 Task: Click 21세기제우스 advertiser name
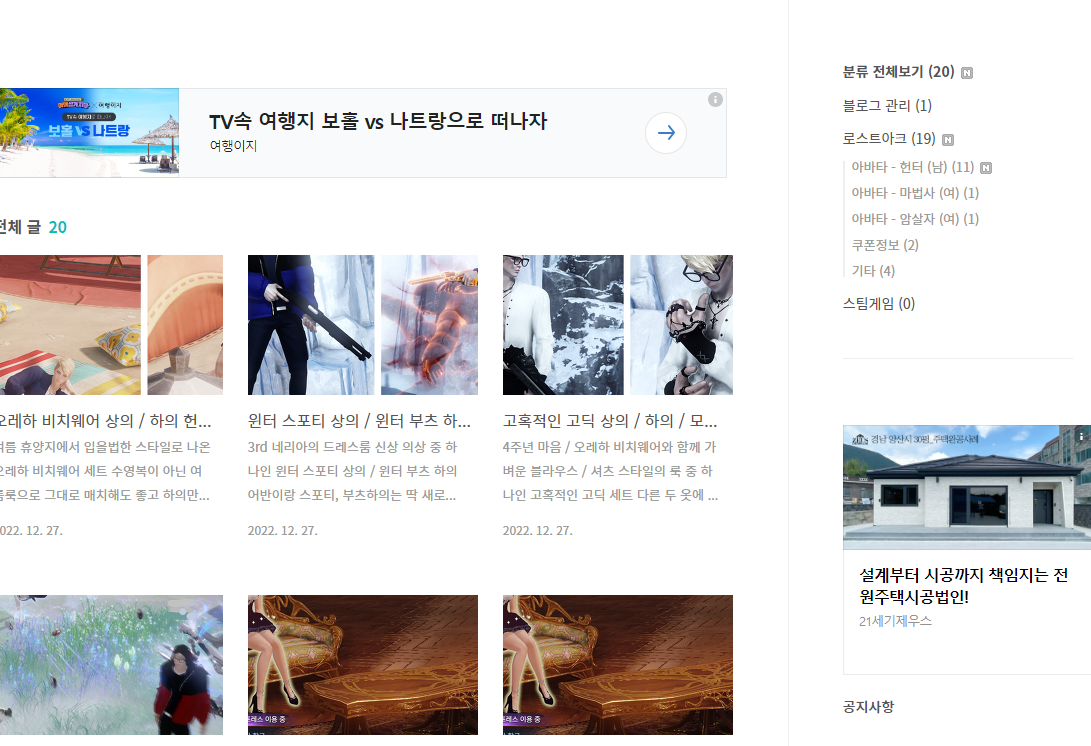[895, 621]
